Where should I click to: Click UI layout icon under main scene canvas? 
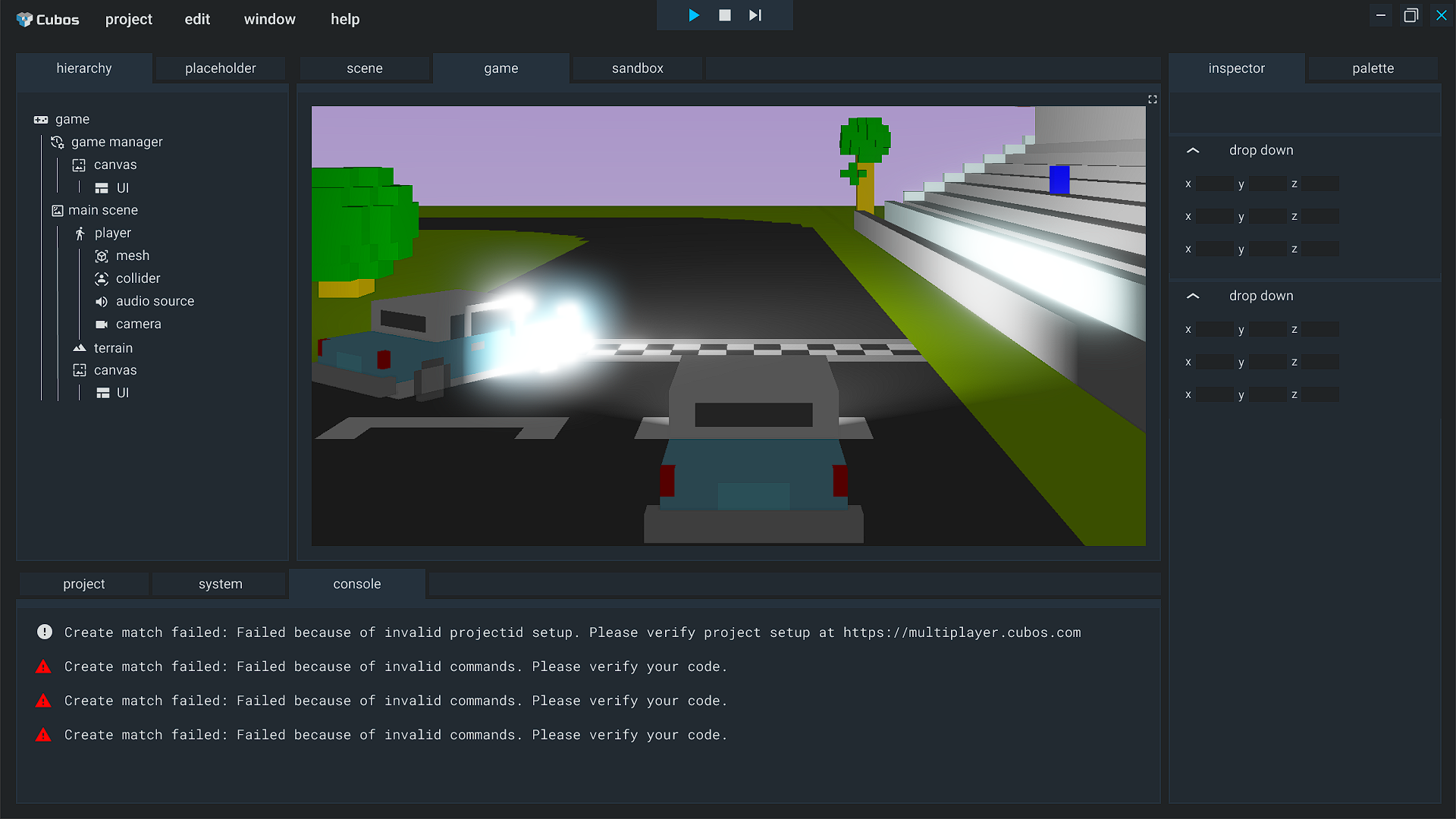102,393
